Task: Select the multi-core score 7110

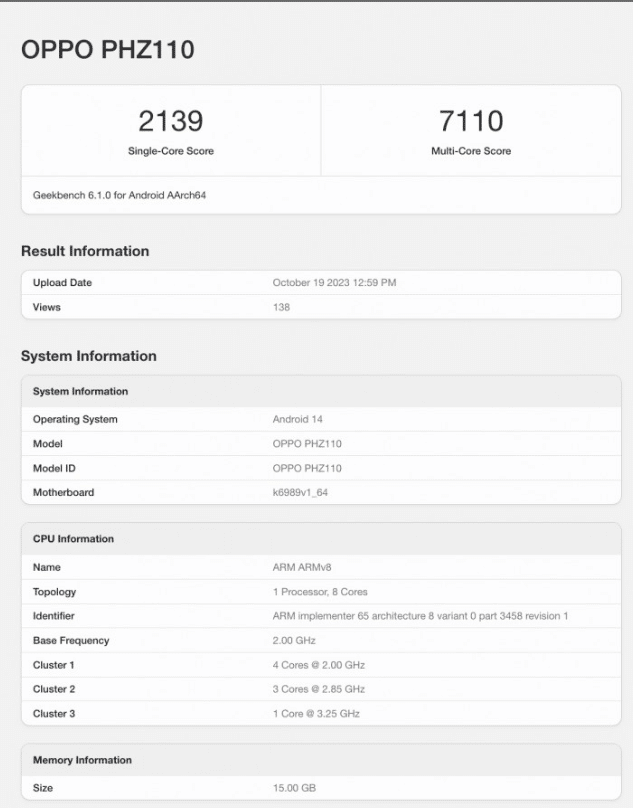Action: coord(471,121)
